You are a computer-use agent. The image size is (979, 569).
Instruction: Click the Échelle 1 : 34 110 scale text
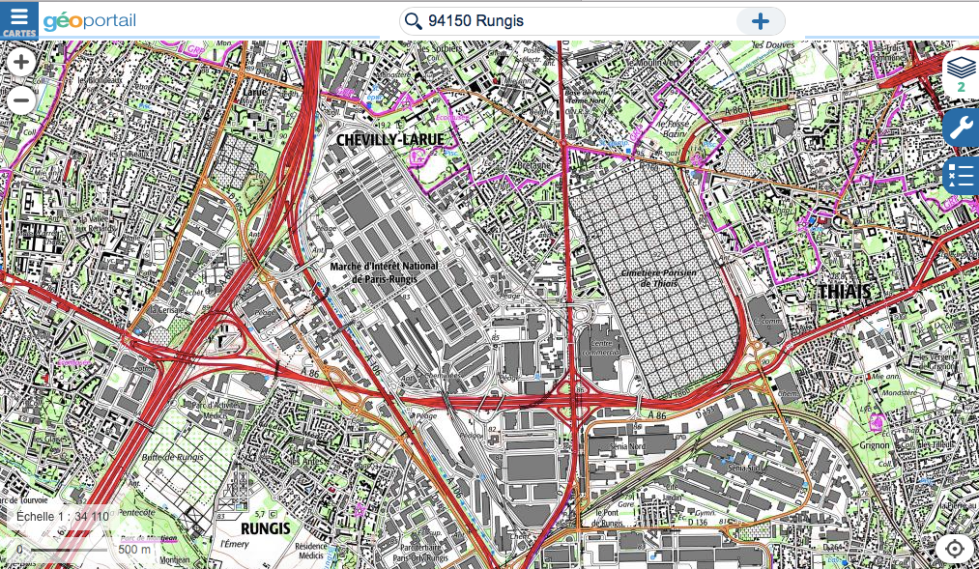[x=63, y=517]
